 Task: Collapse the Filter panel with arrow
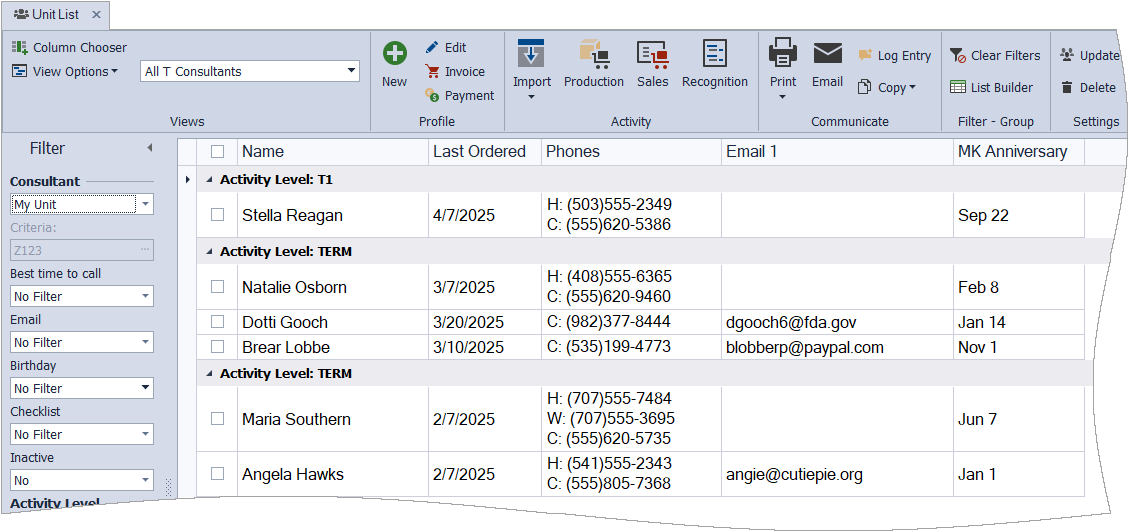tap(150, 148)
